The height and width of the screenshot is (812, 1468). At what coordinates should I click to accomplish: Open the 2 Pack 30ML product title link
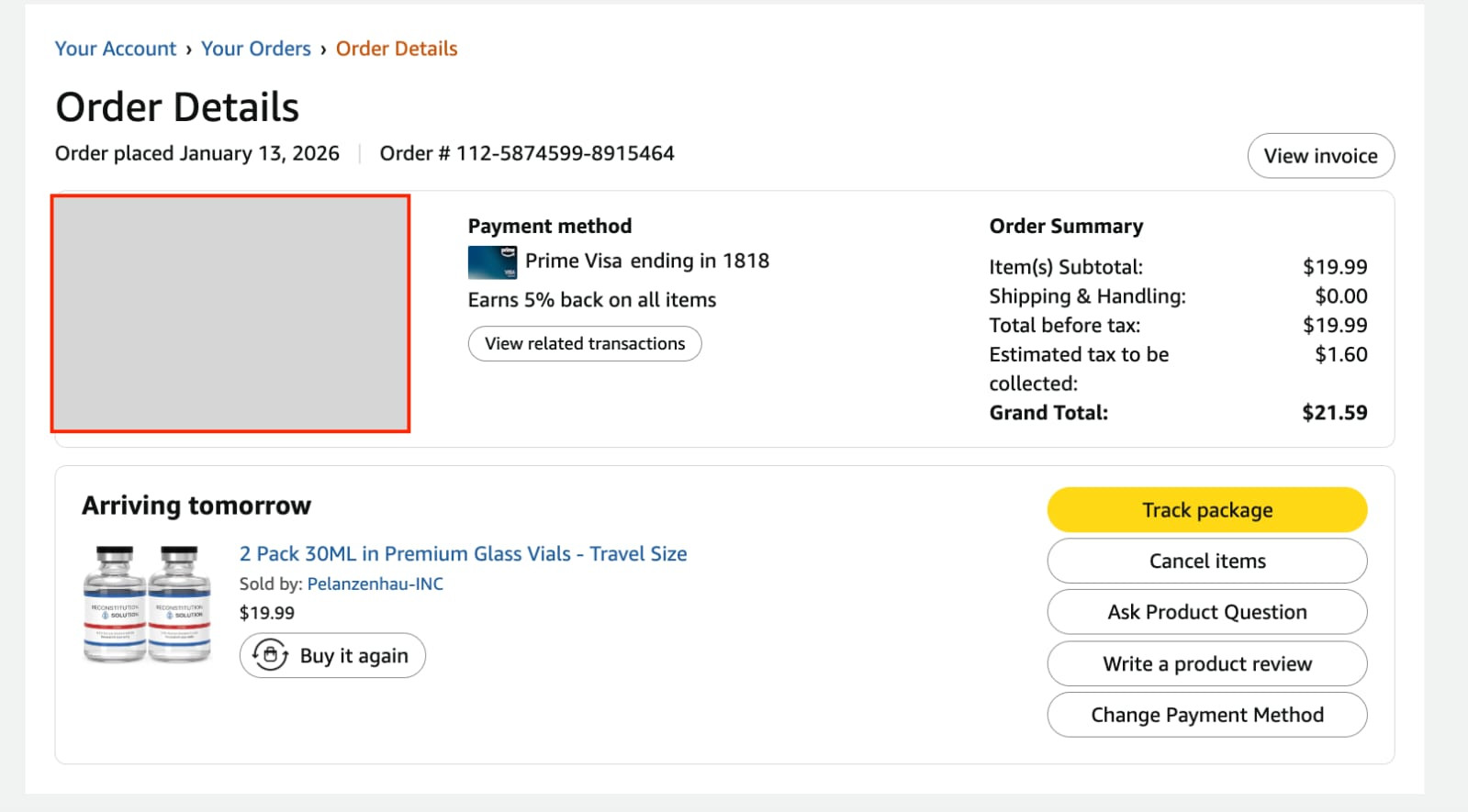click(x=463, y=554)
